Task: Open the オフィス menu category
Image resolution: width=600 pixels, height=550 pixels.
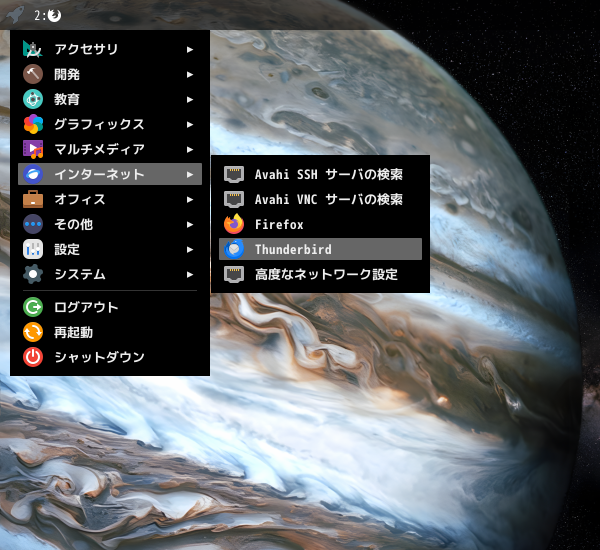Action: pyautogui.click(x=110, y=199)
